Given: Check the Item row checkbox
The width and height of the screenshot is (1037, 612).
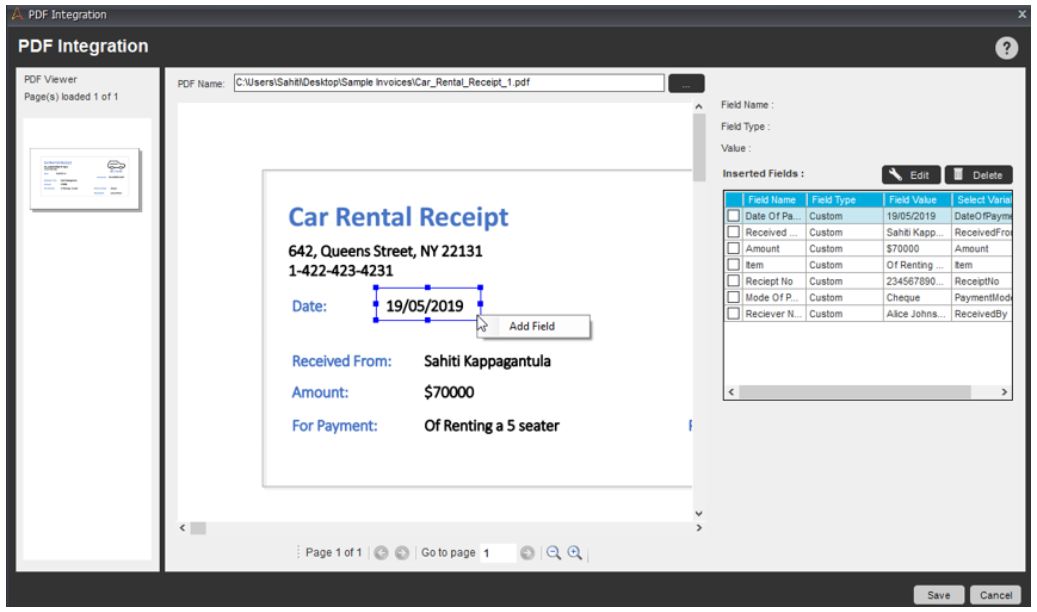Looking at the screenshot, I should (733, 265).
